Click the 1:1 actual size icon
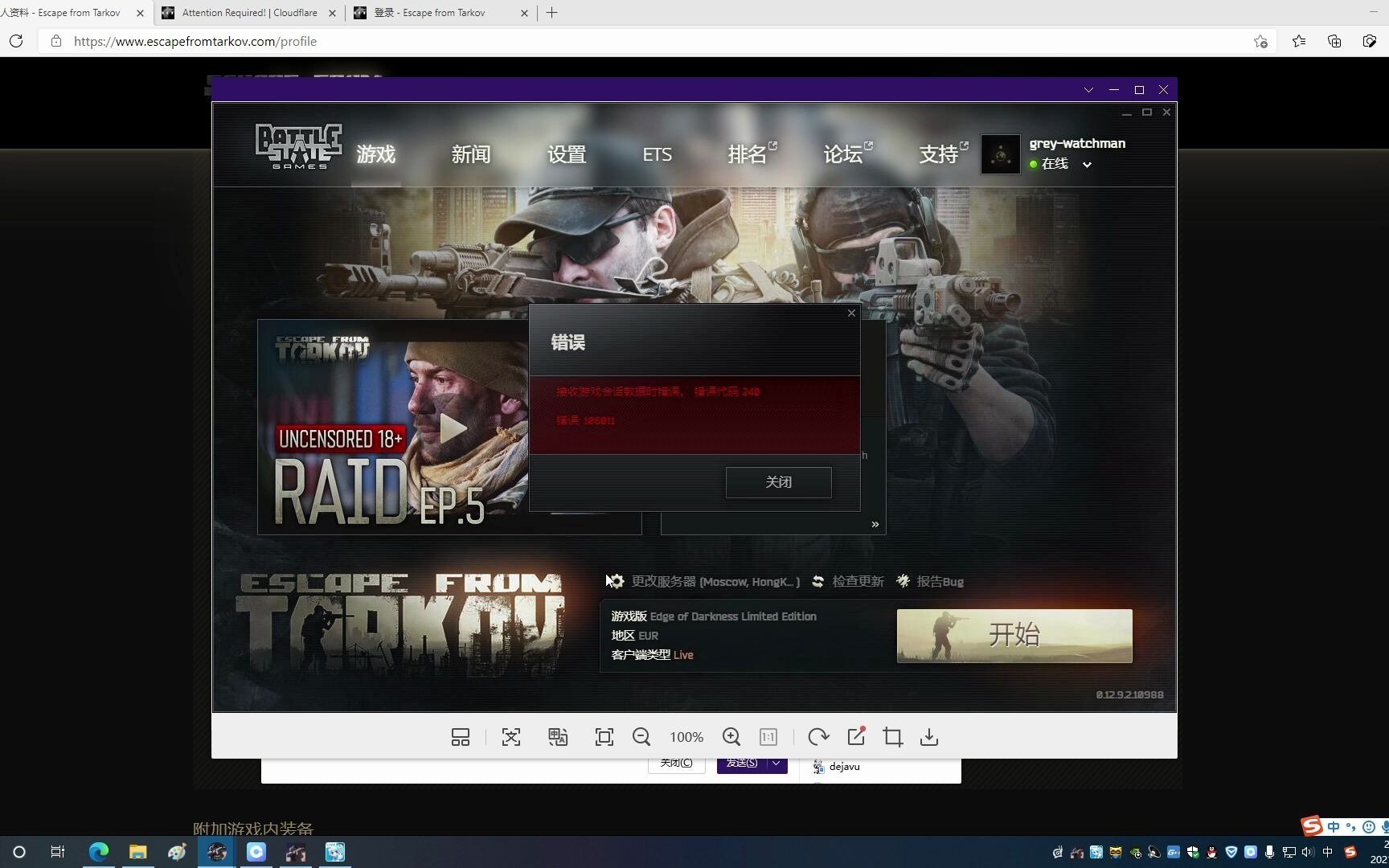The height and width of the screenshot is (868, 1389). tap(768, 737)
